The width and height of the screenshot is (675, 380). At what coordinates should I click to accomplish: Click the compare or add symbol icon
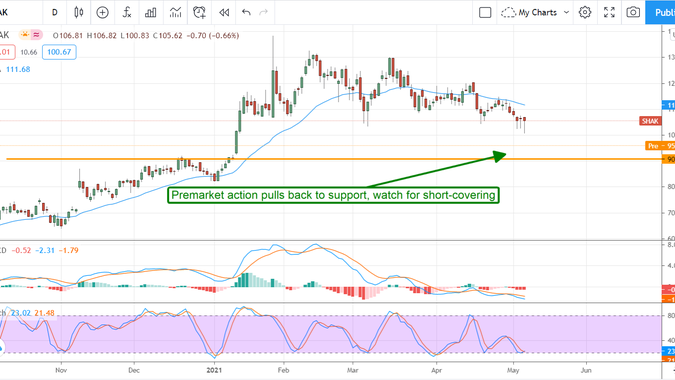(102, 12)
